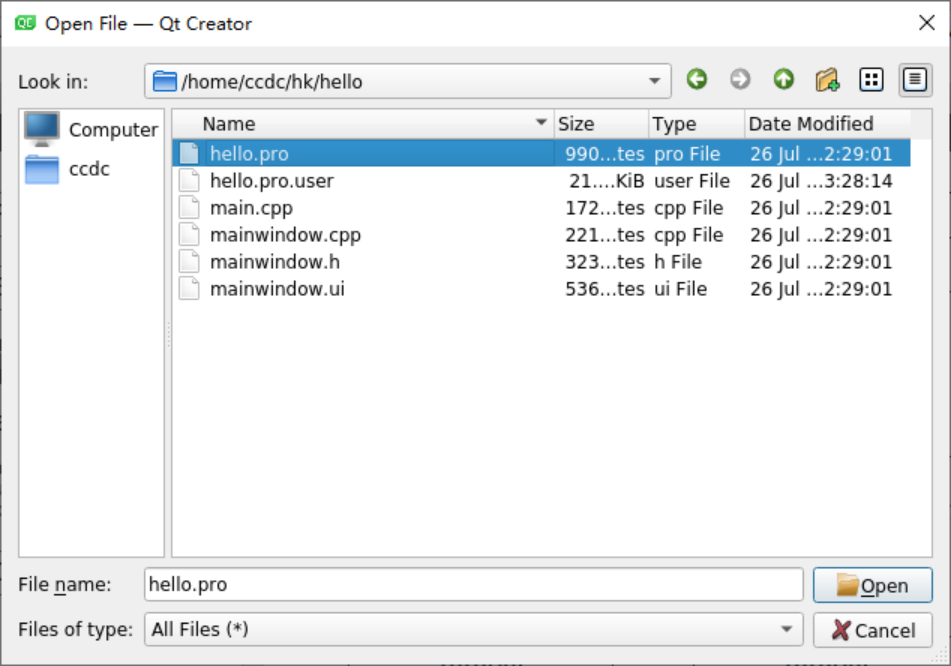
Task: Go up to the parent directory
Action: 783,81
